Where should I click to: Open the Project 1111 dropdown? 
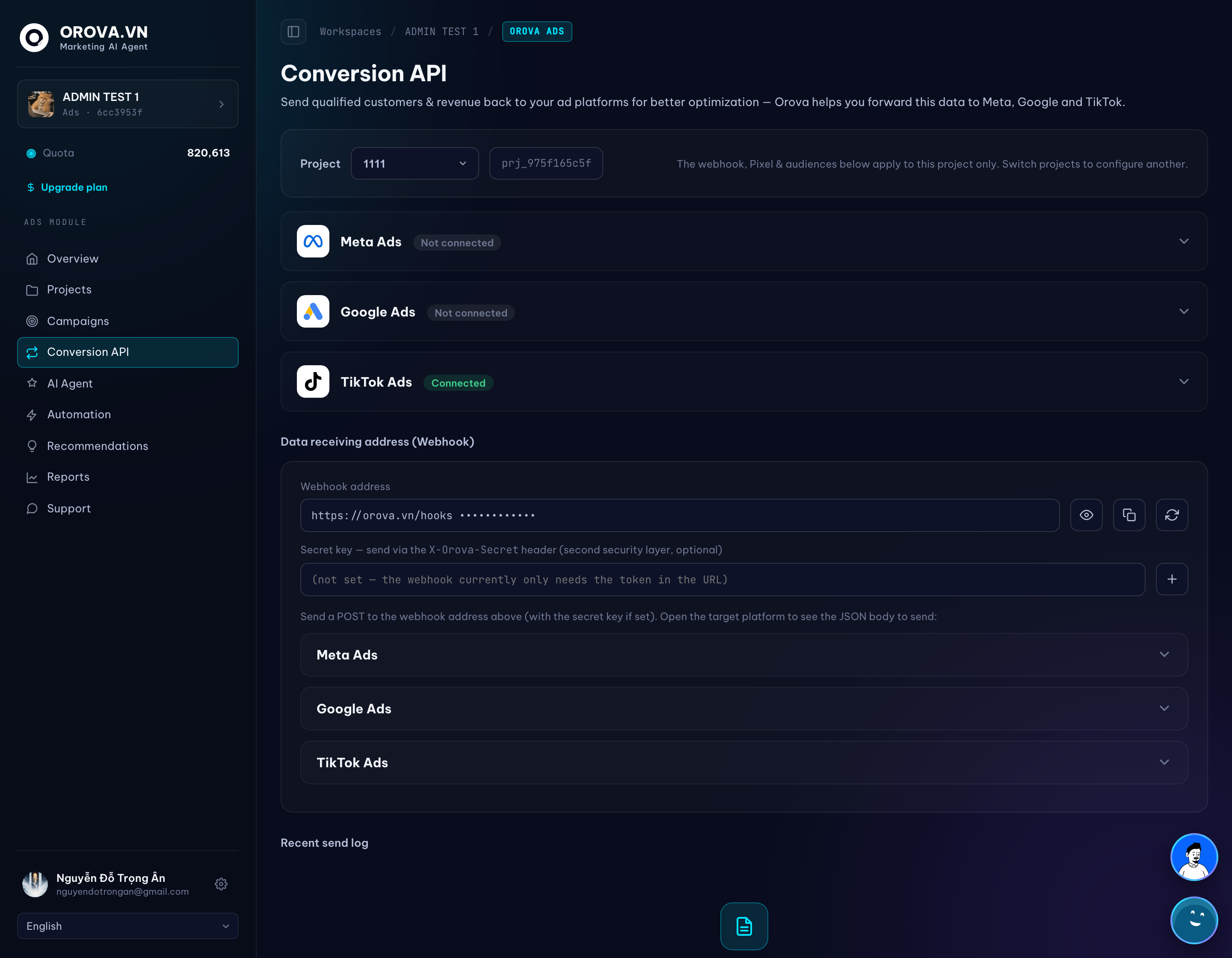pyautogui.click(x=415, y=163)
